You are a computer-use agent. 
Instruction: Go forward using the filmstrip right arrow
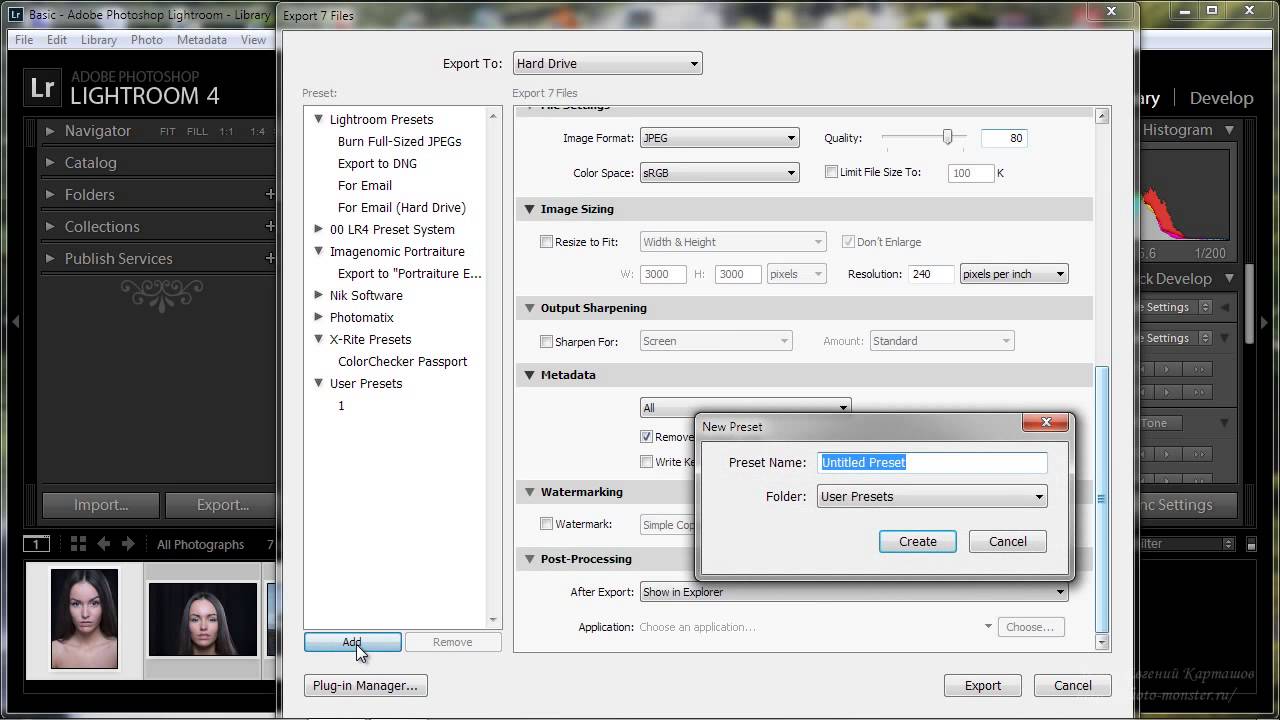click(128, 544)
